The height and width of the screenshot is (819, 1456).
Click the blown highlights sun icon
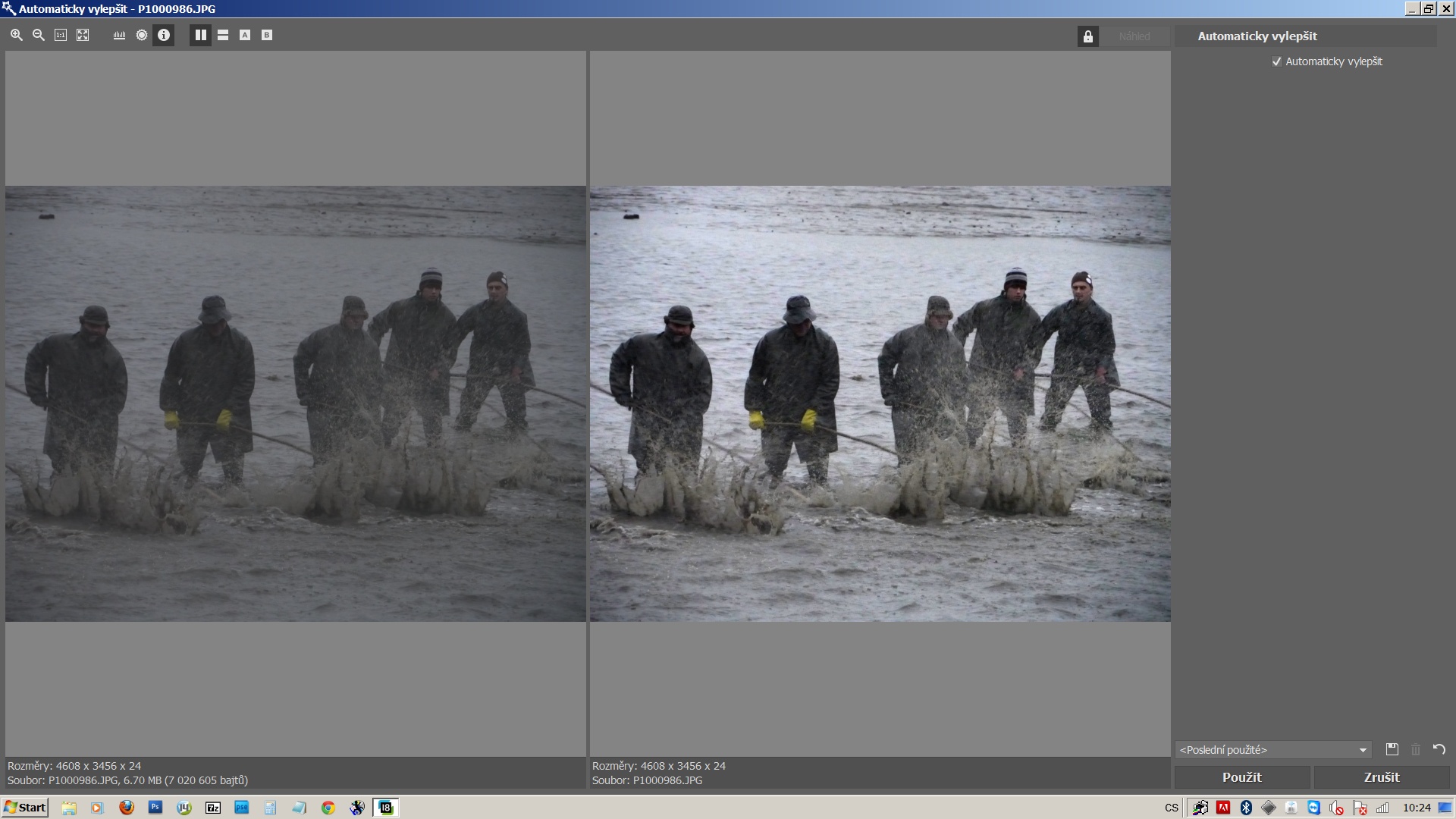point(142,36)
